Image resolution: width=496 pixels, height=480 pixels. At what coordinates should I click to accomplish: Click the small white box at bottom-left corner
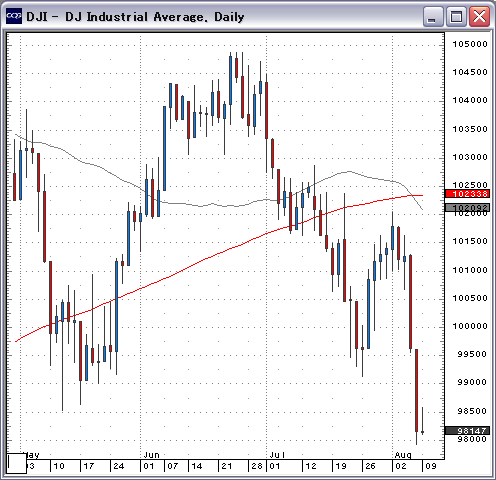(x=17, y=463)
